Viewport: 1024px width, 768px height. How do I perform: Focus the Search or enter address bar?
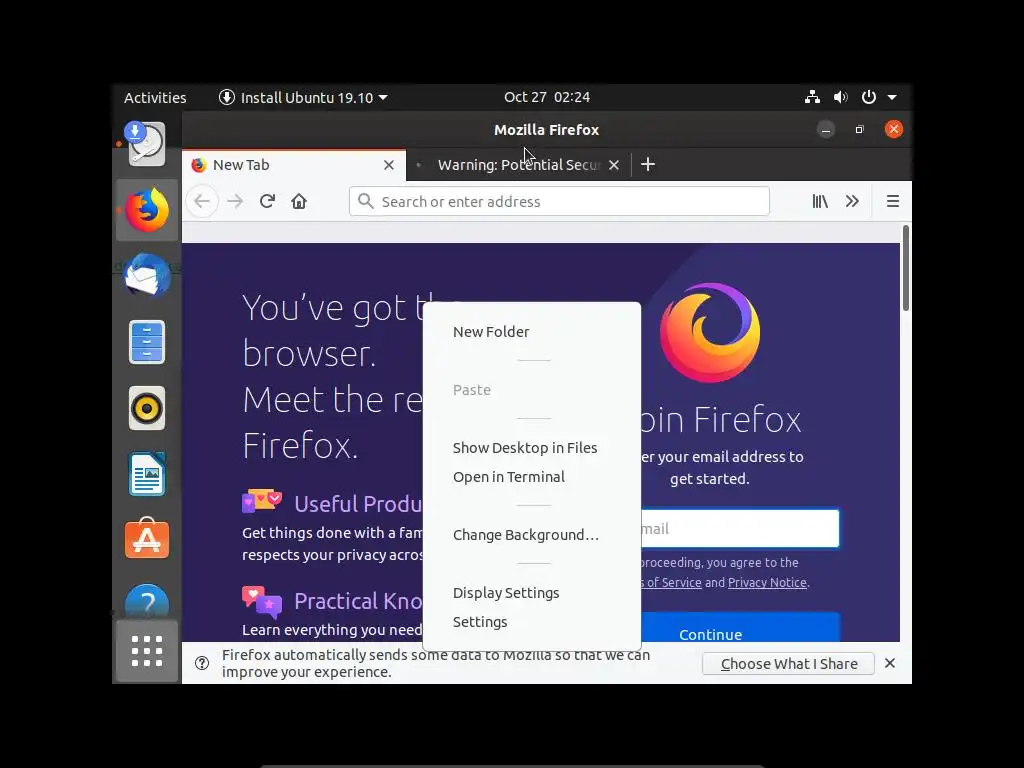click(x=559, y=201)
